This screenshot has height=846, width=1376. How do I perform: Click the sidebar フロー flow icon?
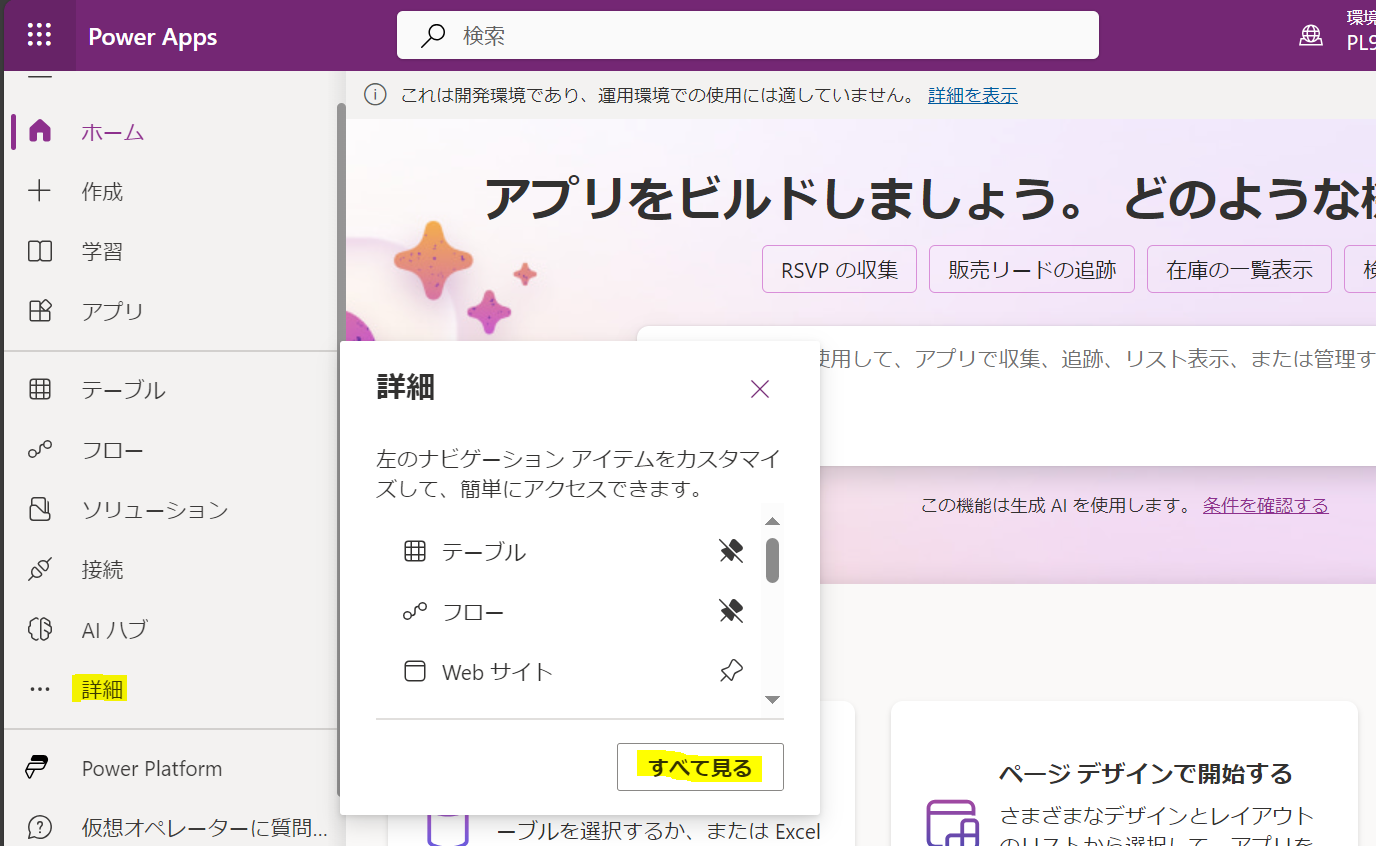click(40, 450)
